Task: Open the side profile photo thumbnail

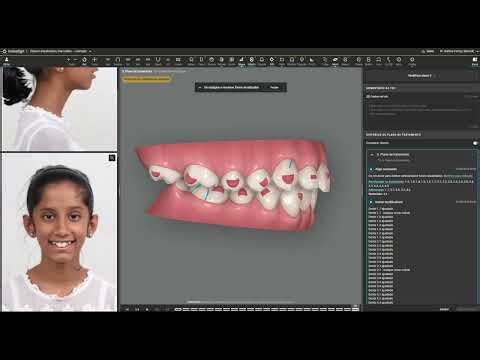Action: pyautogui.click(x=59, y=109)
